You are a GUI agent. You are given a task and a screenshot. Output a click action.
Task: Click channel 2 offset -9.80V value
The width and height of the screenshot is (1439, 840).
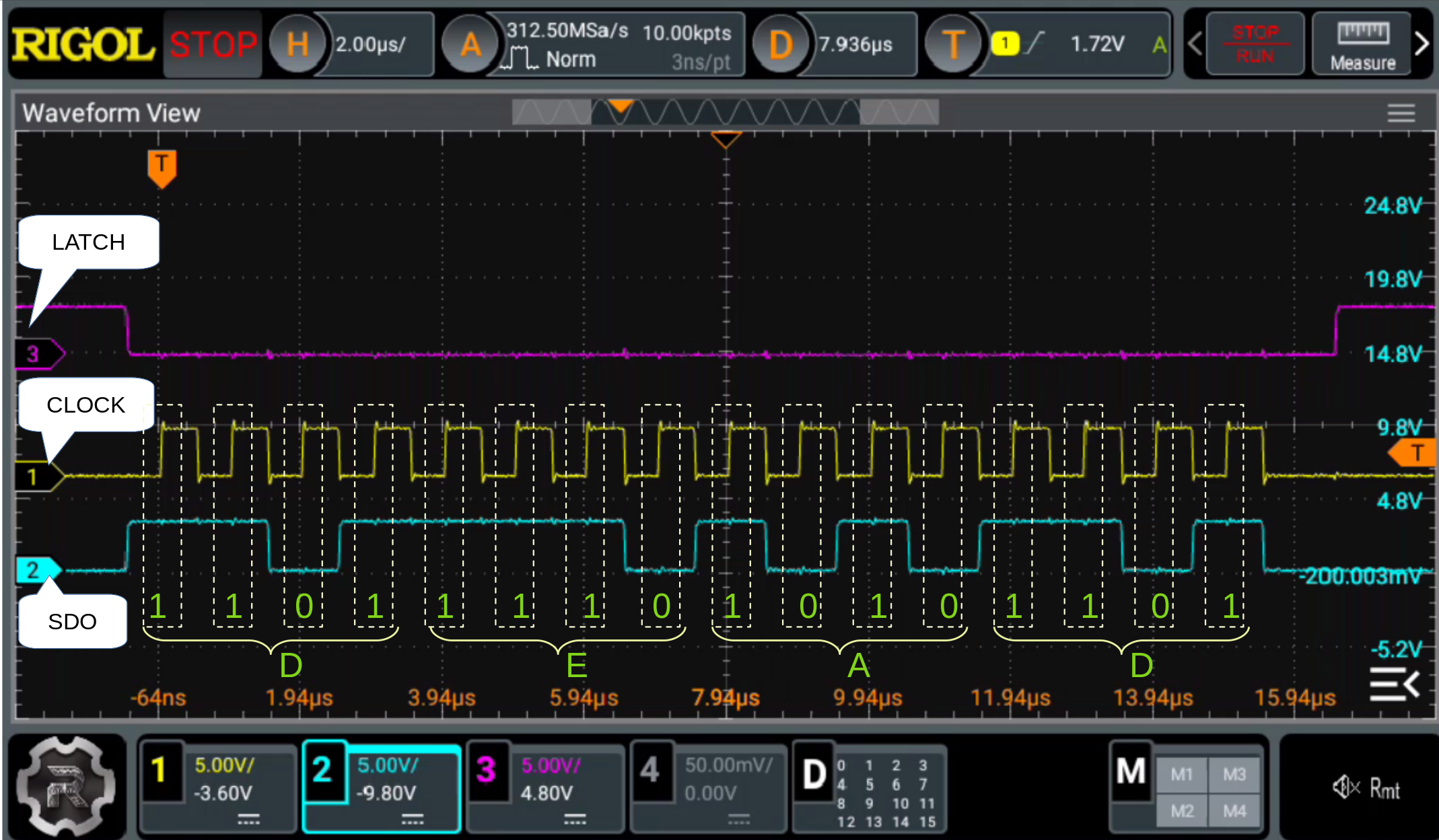pos(386,794)
